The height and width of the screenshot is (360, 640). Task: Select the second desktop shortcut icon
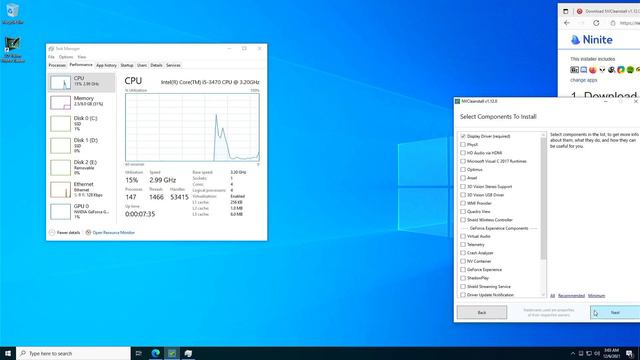coord(13,49)
